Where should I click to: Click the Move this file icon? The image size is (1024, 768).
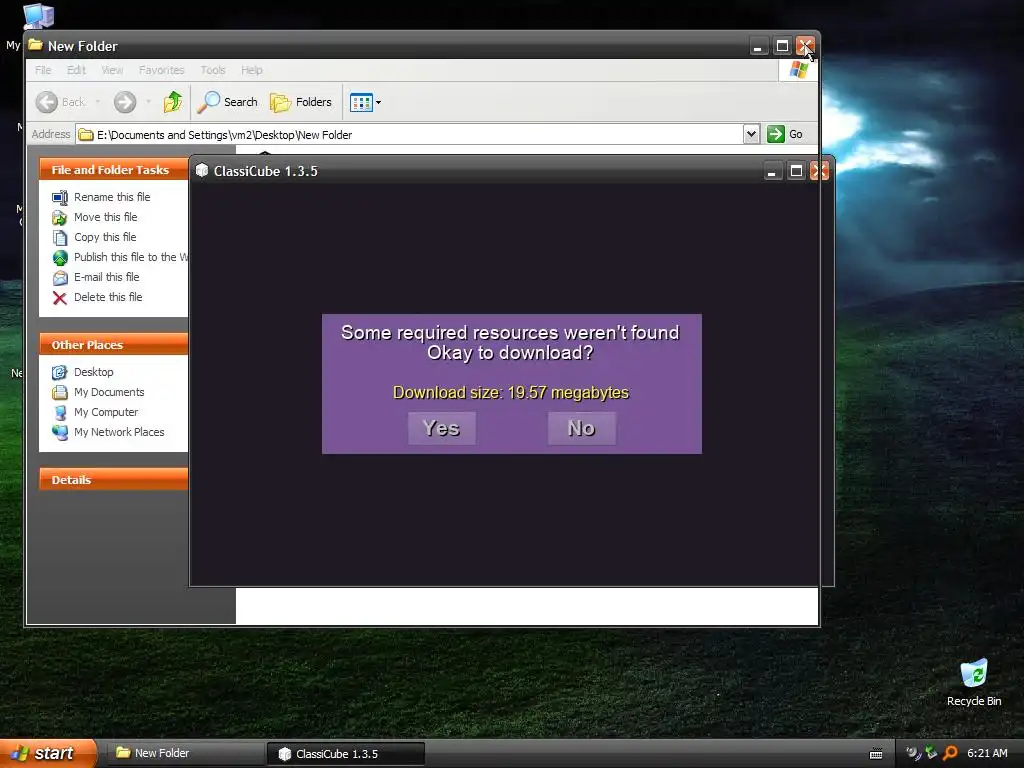59,217
